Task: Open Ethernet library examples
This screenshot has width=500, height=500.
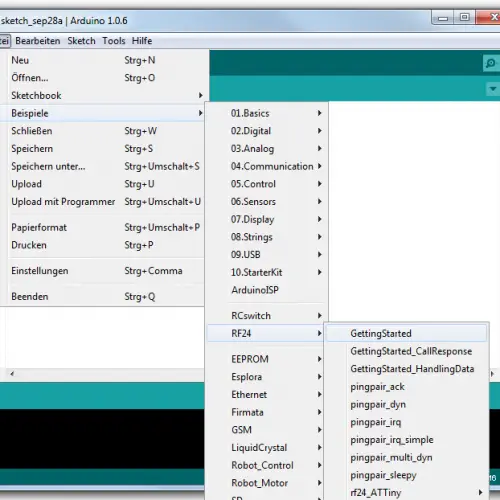Action: (x=266, y=394)
